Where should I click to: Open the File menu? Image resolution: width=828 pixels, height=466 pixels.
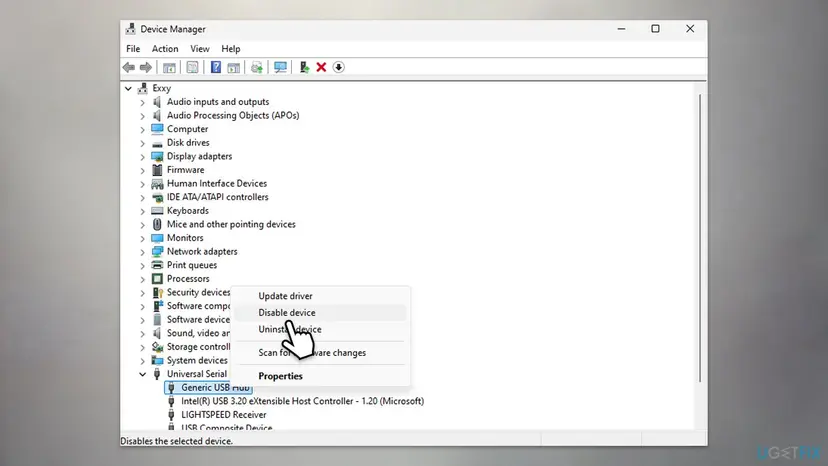pyautogui.click(x=133, y=49)
